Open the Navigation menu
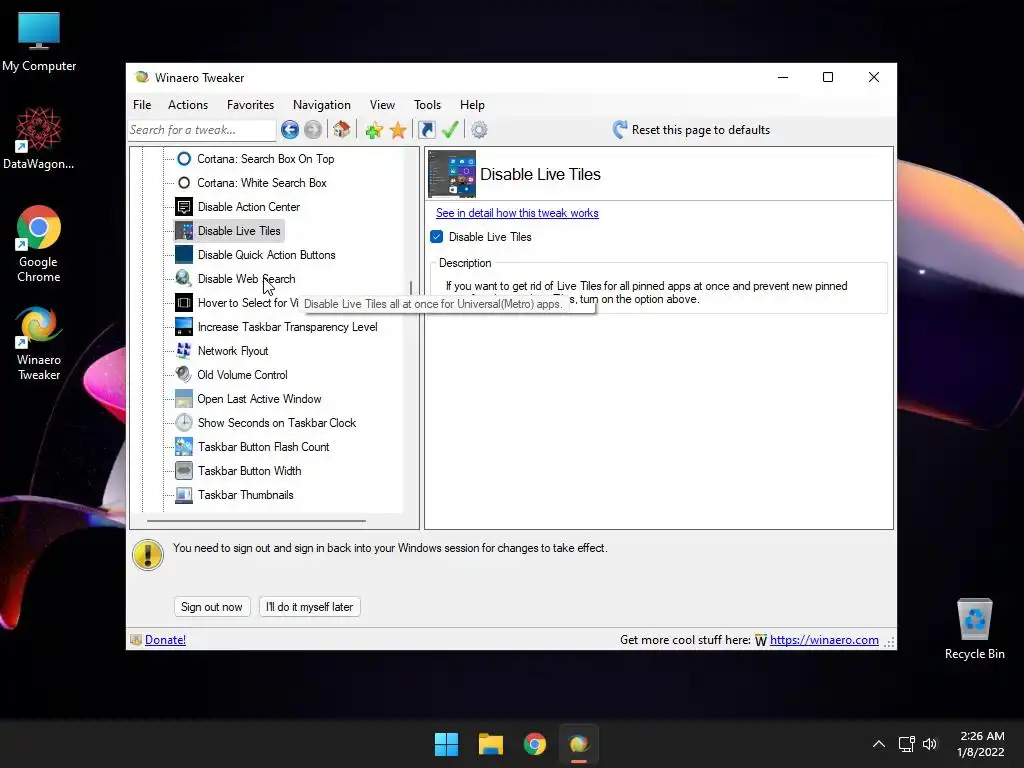1024x768 pixels. point(322,105)
